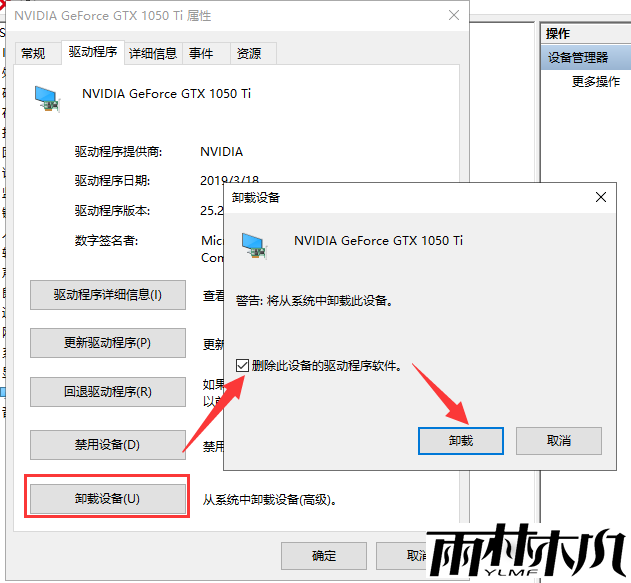Click the 卸载设备 dialog title text

[256, 198]
